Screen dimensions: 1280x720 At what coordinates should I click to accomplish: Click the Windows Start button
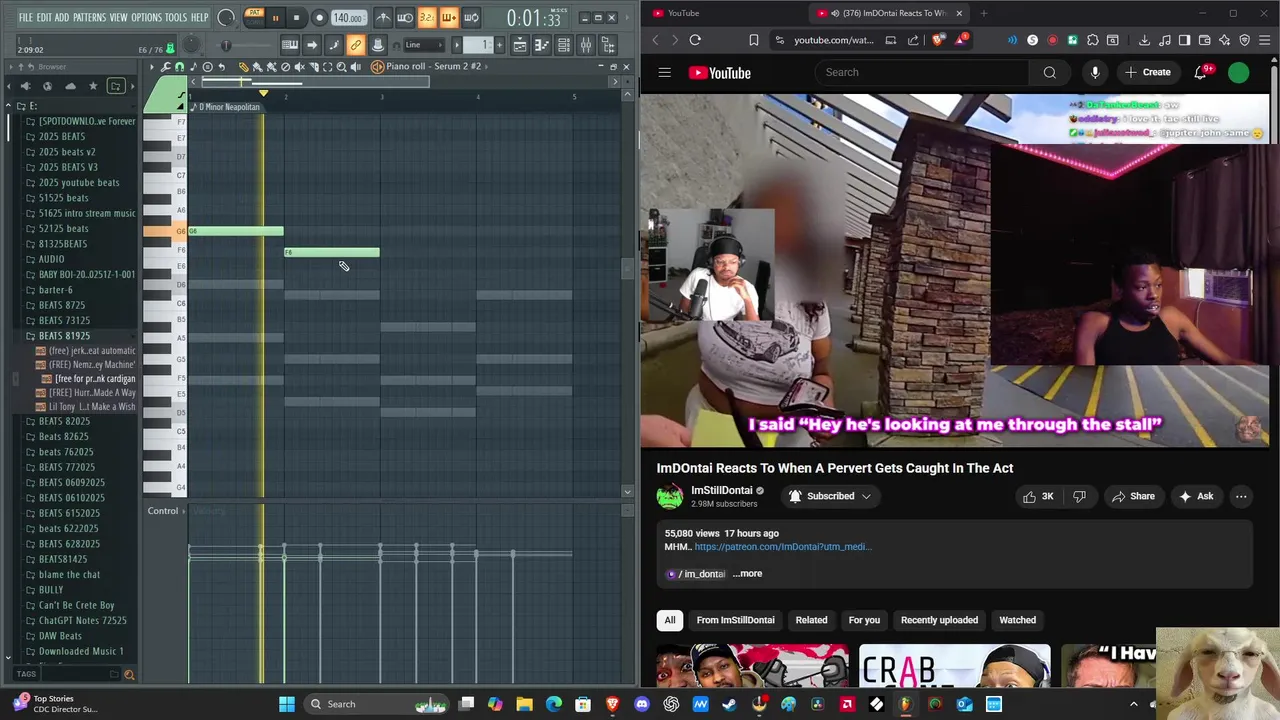[287, 704]
